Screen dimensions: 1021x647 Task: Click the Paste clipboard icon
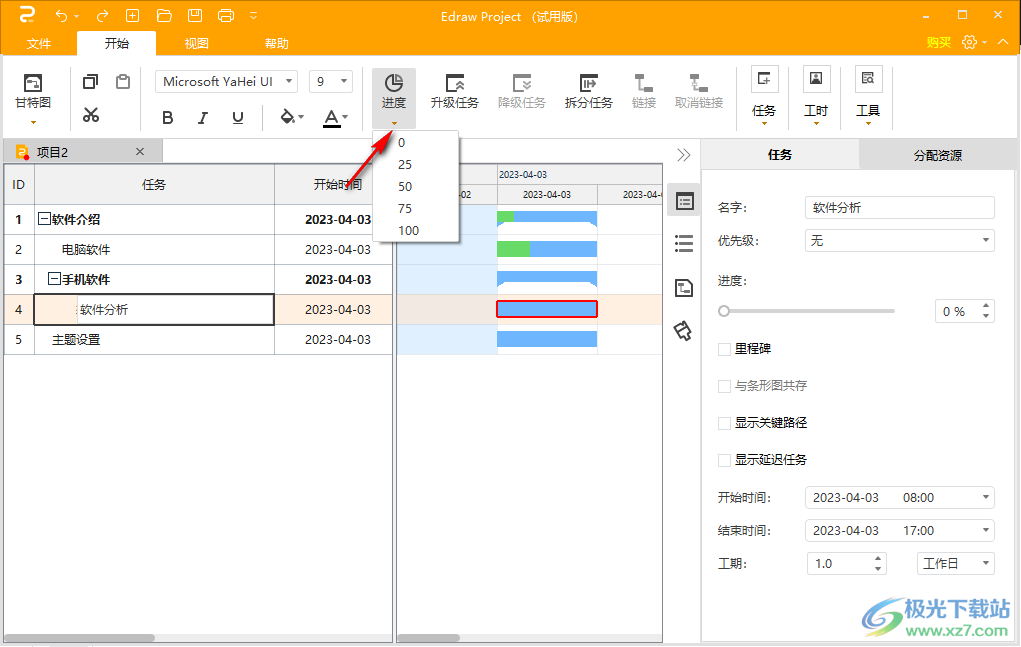pos(123,82)
